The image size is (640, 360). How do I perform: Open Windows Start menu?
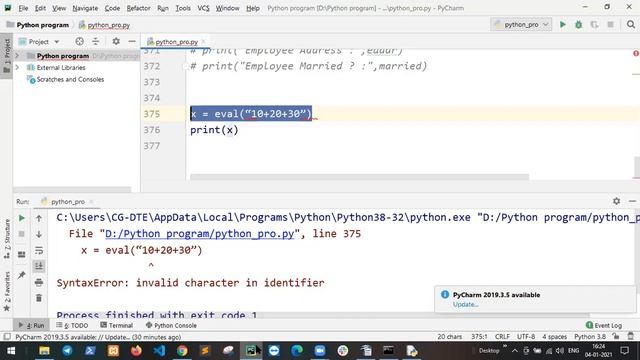tap(11, 351)
